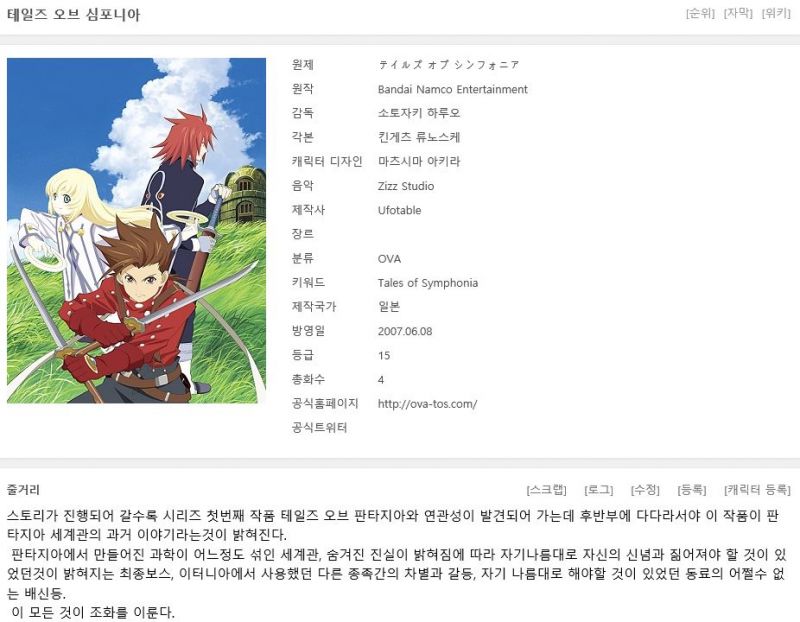
Task: Click the [스크랩] scrap link
Action: tap(546, 490)
